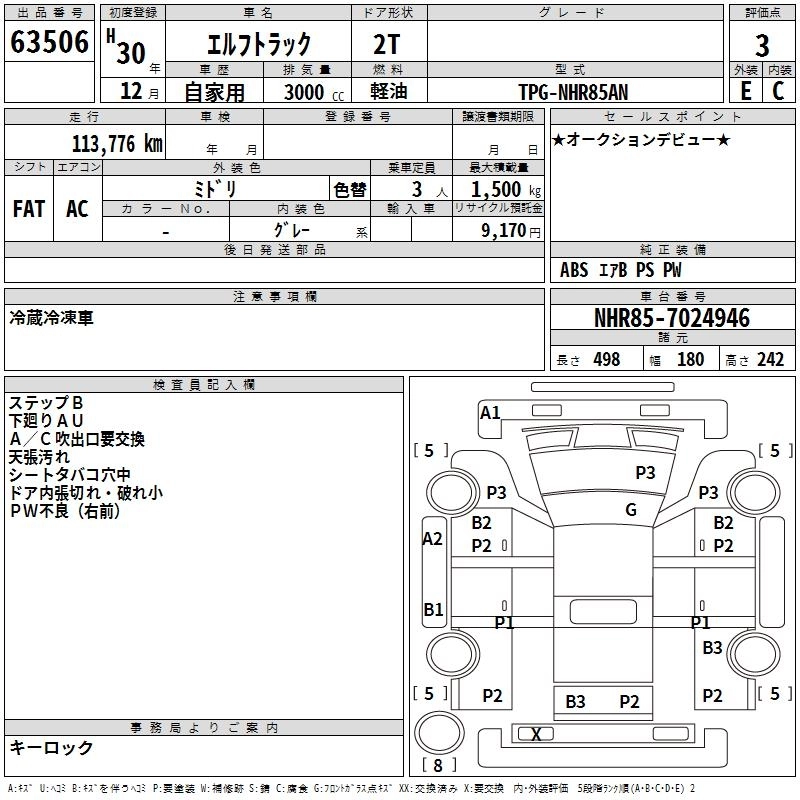Click the exterior grade E

[745, 91]
